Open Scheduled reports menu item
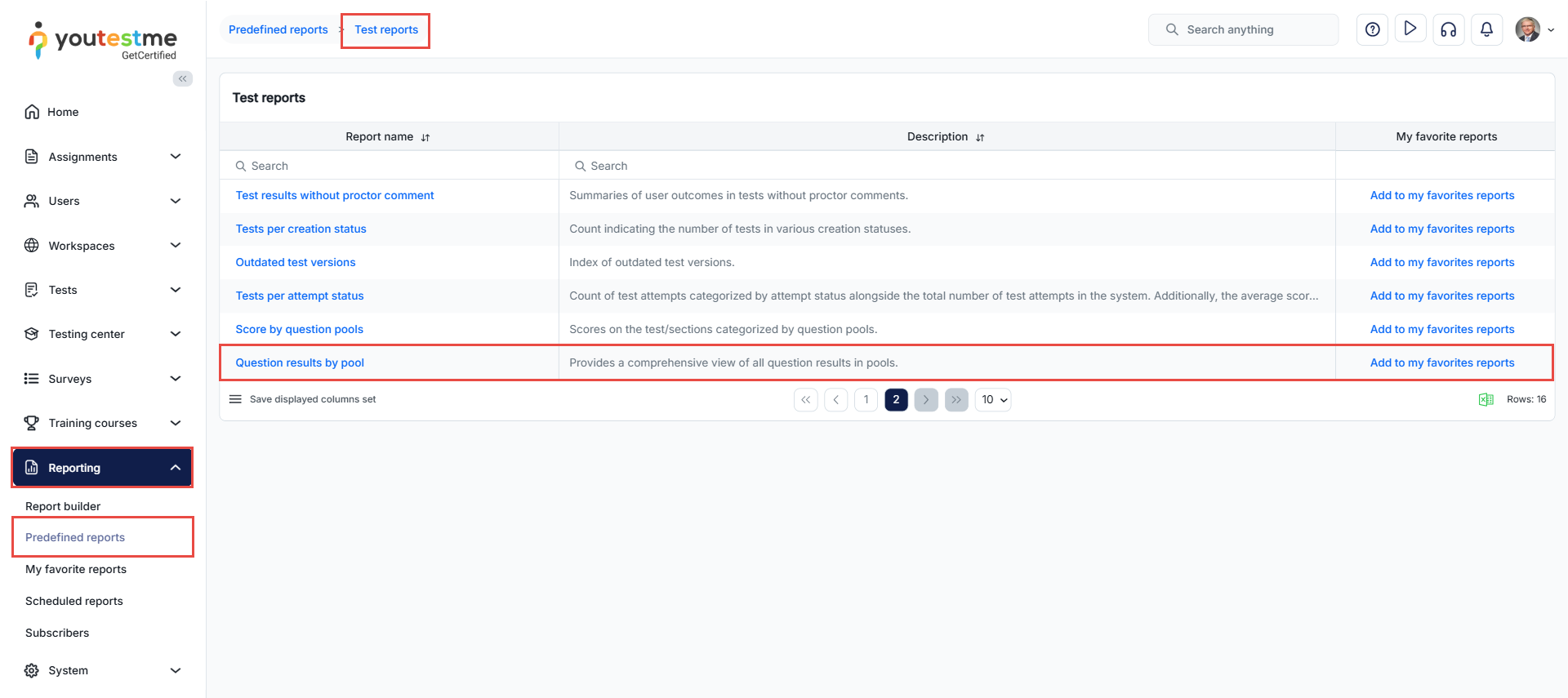Screen dimensions: 1568x698 tap(74, 601)
